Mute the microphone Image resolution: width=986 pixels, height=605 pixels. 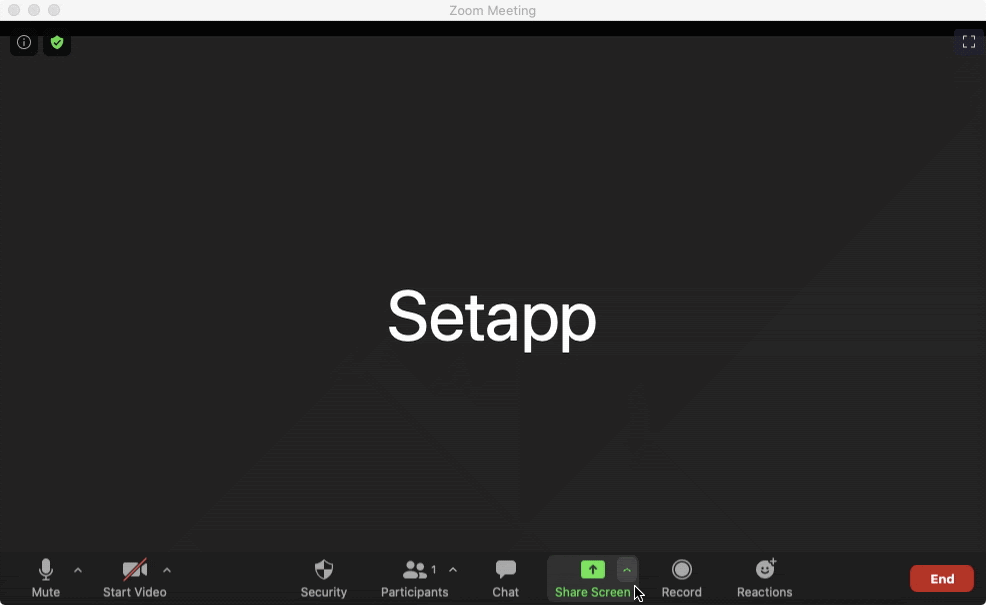click(x=46, y=578)
